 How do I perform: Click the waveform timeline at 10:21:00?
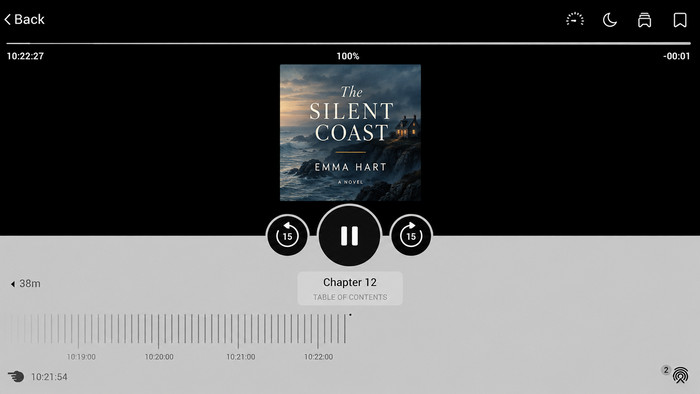point(238,331)
